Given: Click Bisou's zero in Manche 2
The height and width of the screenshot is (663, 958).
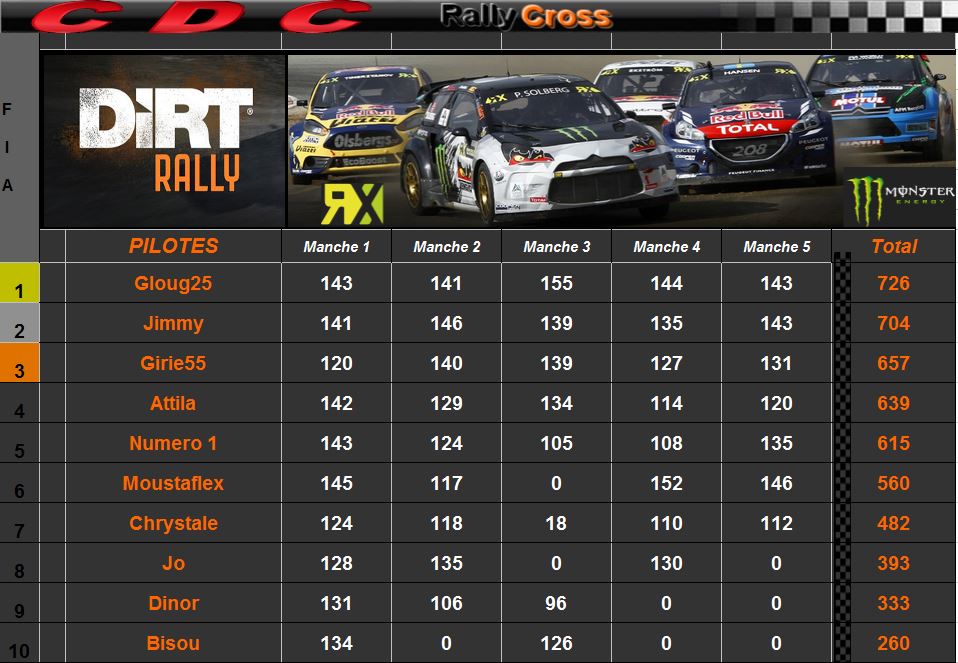Looking at the screenshot, I should (x=447, y=643).
